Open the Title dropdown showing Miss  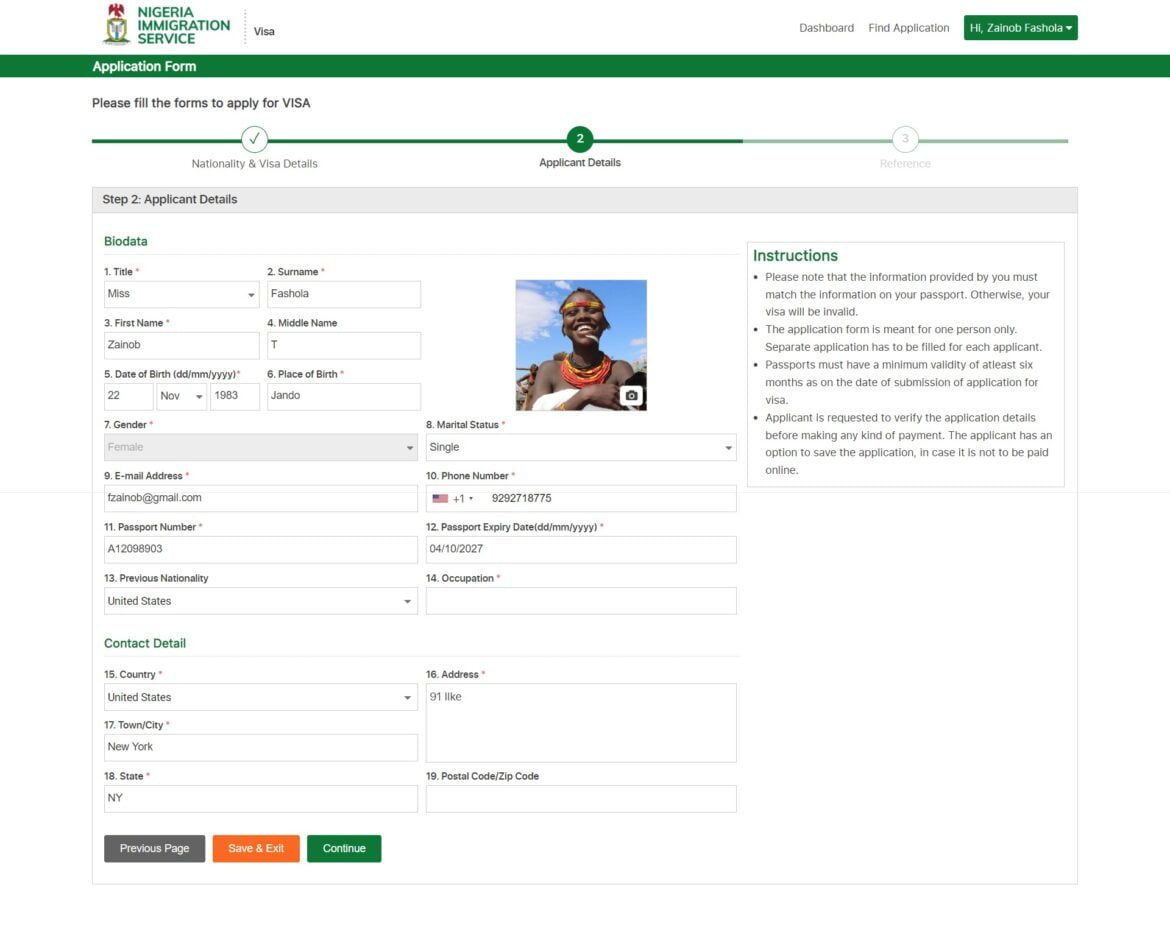(182, 294)
